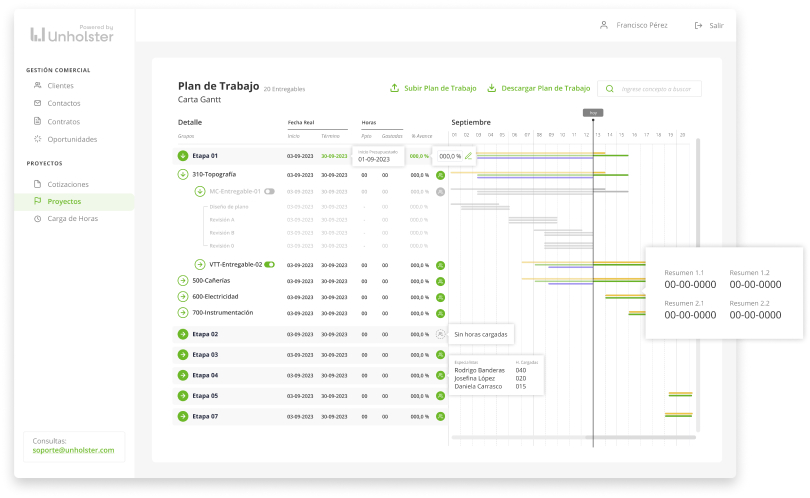The width and height of the screenshot is (810, 498).
Task: Click the people icon on Etapa 04 row
Action: point(440,375)
